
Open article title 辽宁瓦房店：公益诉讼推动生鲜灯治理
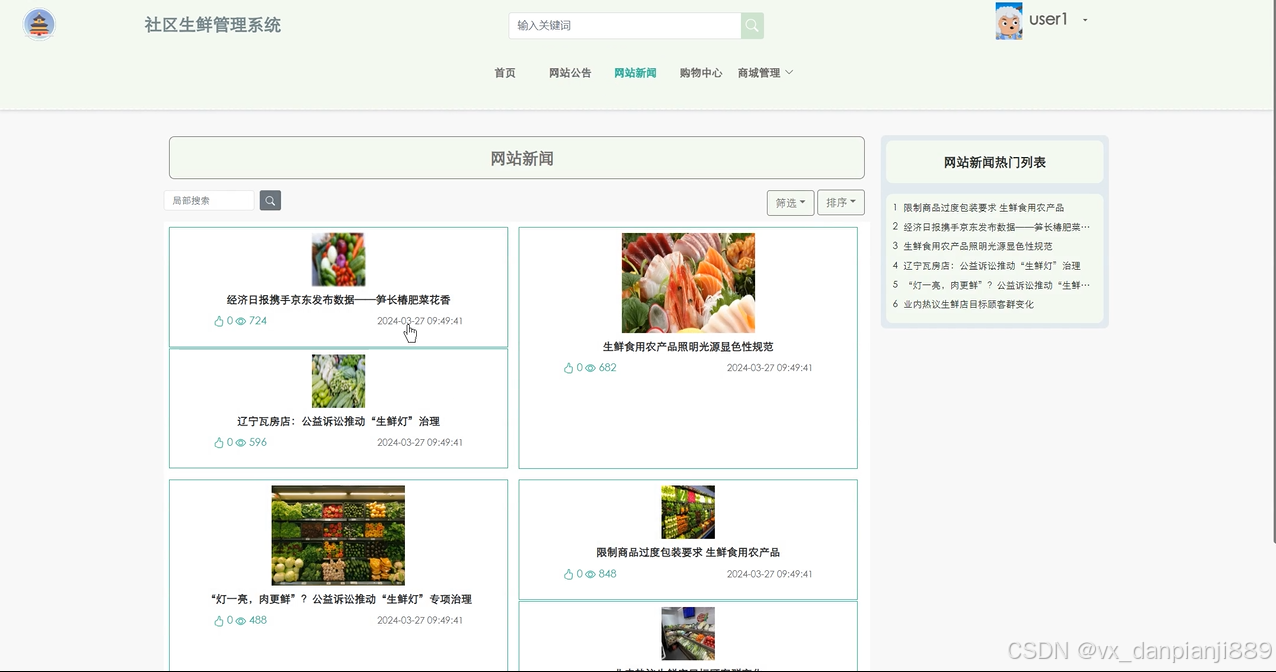(338, 421)
